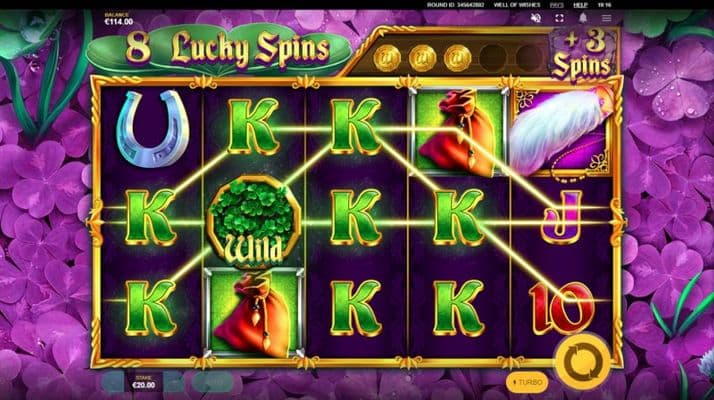Increase the stake amount
714x400 pixels.
[174, 383]
